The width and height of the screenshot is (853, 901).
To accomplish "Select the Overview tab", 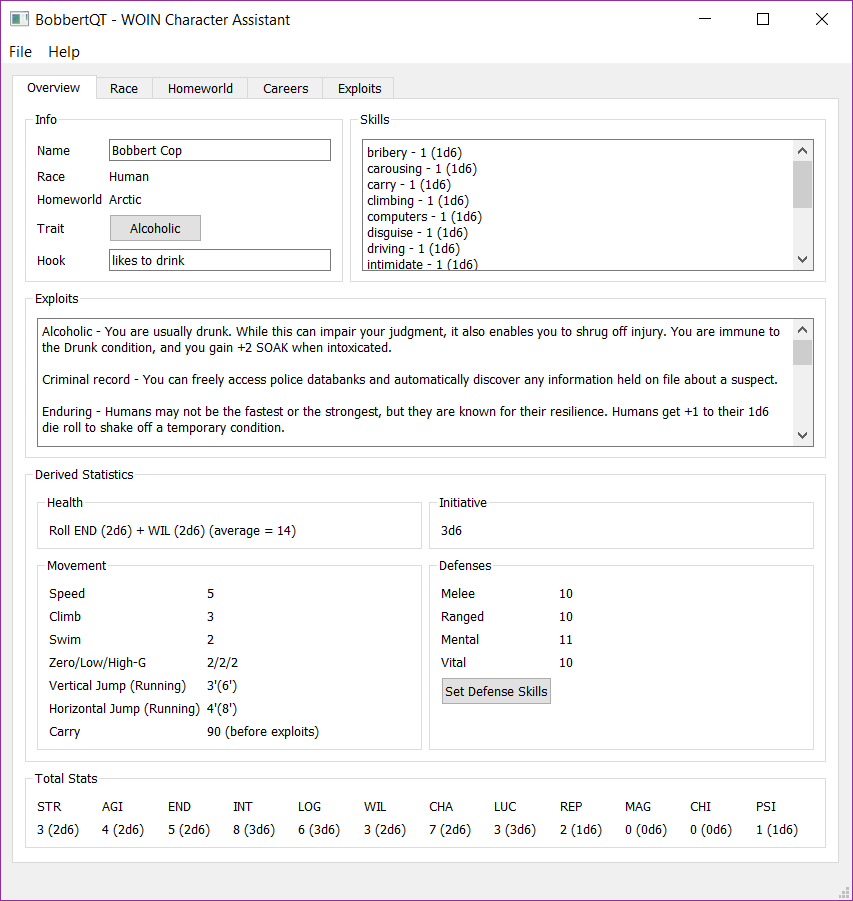I will (x=54, y=88).
